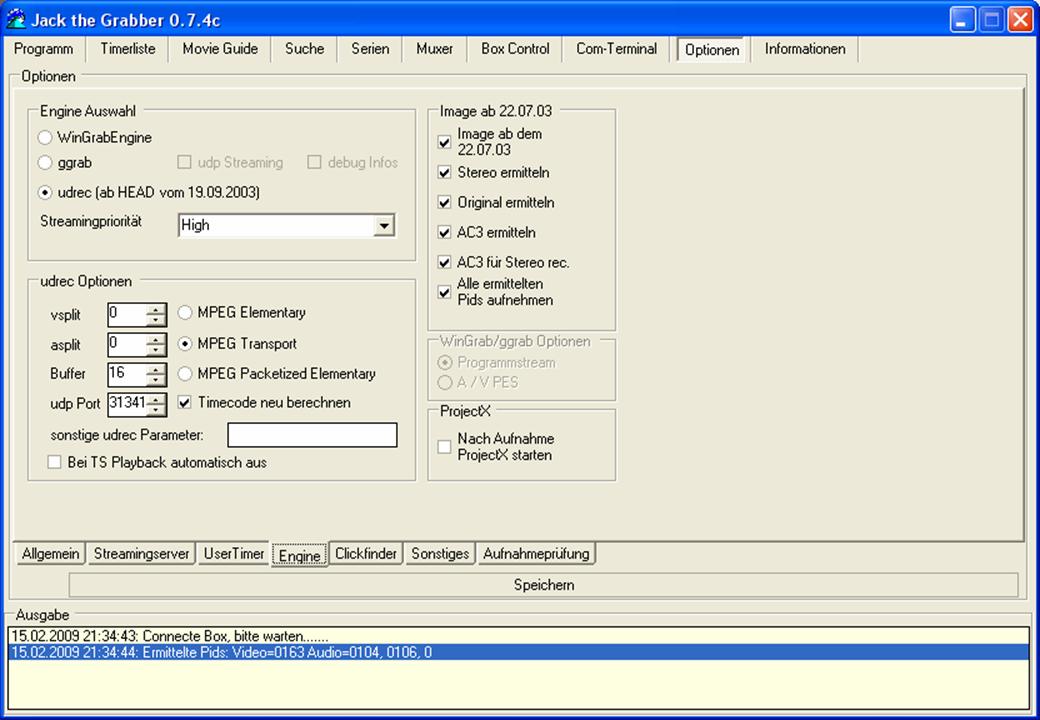Viewport: 1040px width, 720px height.
Task: Select the WinGrabEngine radio button
Action: pos(44,138)
